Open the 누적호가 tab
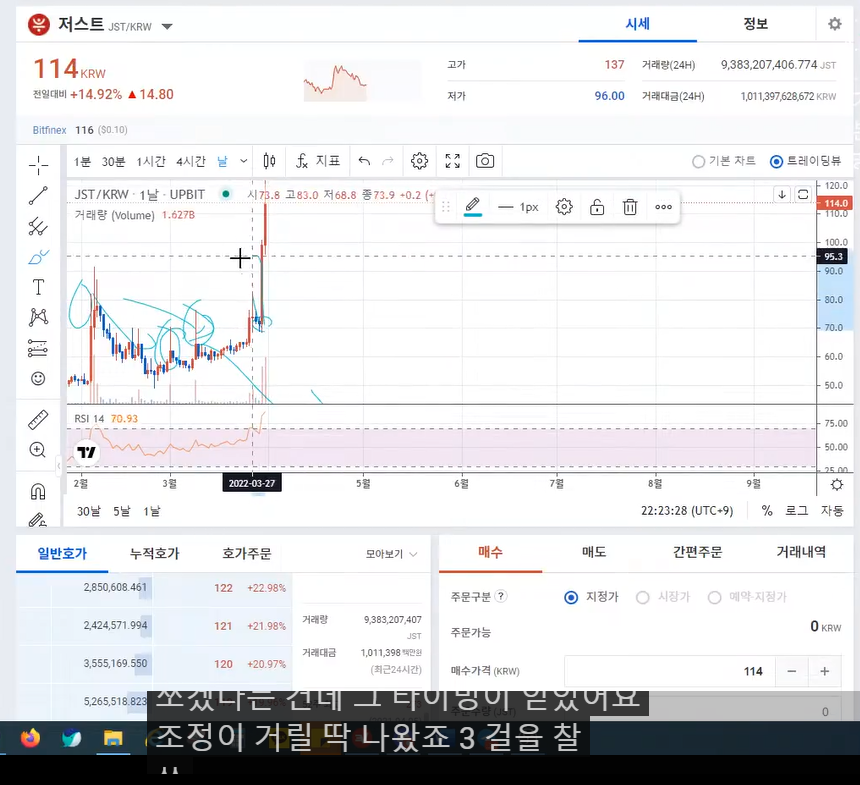Screen dimensions: 860x785 point(154,554)
